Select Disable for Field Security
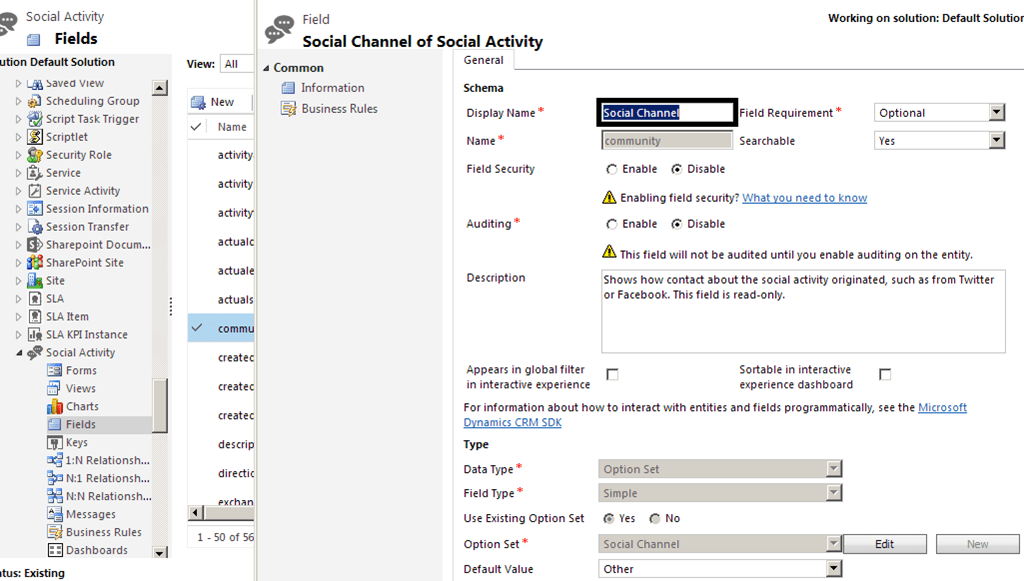 pos(677,169)
